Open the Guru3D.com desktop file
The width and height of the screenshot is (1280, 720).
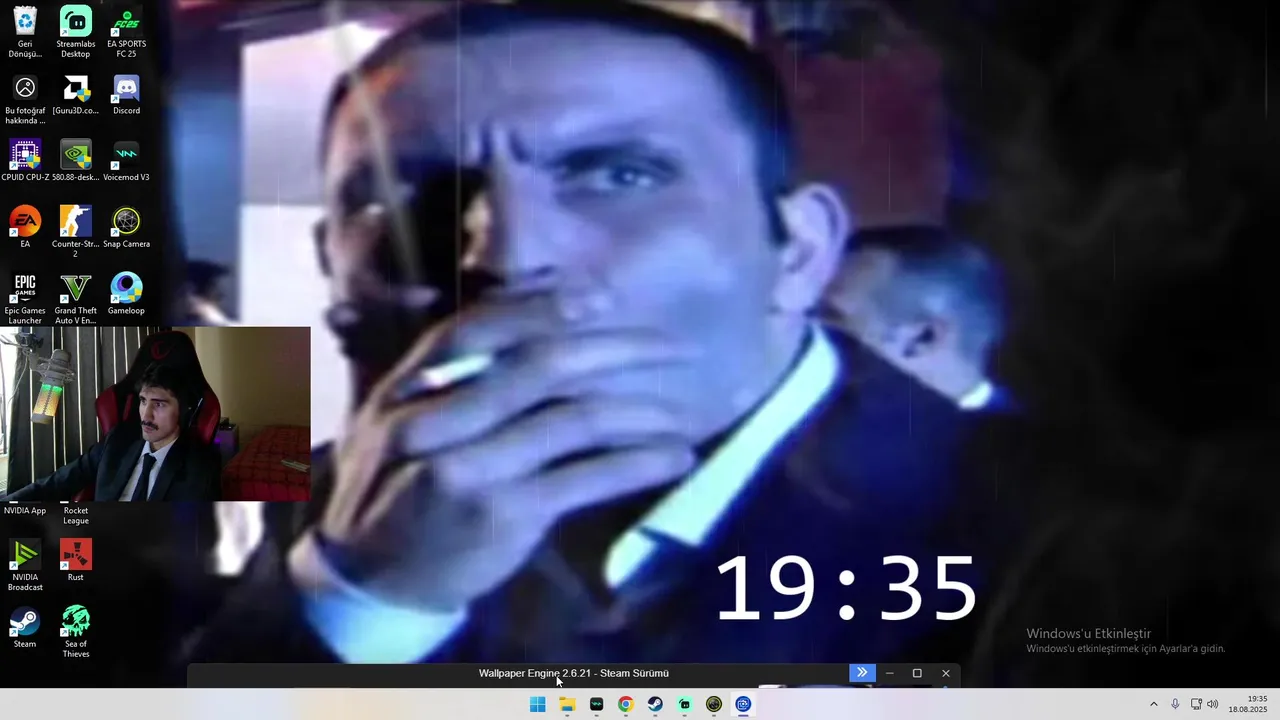76,94
